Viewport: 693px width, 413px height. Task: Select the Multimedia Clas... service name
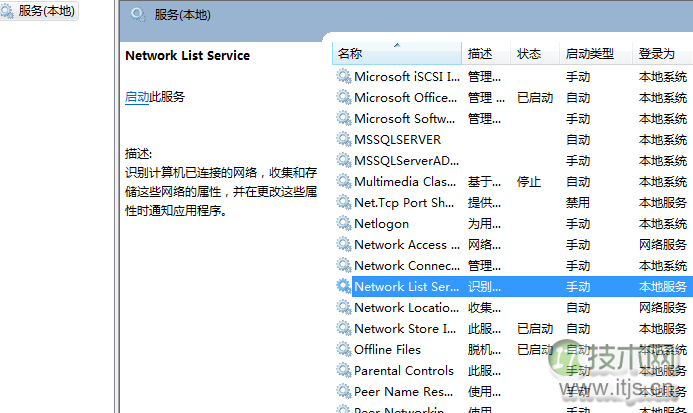(x=405, y=182)
